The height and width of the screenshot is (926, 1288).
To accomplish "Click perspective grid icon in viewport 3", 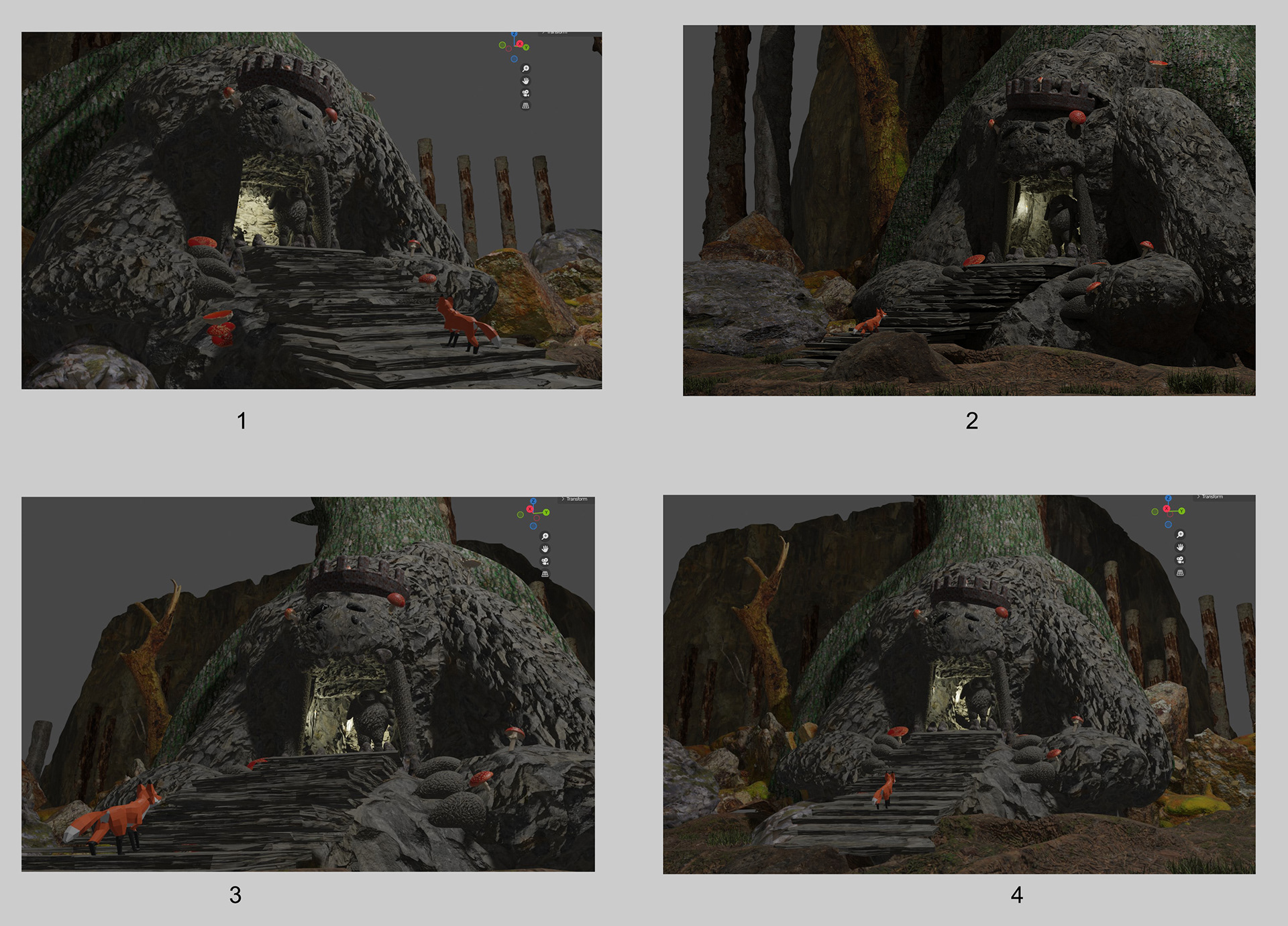I will point(545,574).
